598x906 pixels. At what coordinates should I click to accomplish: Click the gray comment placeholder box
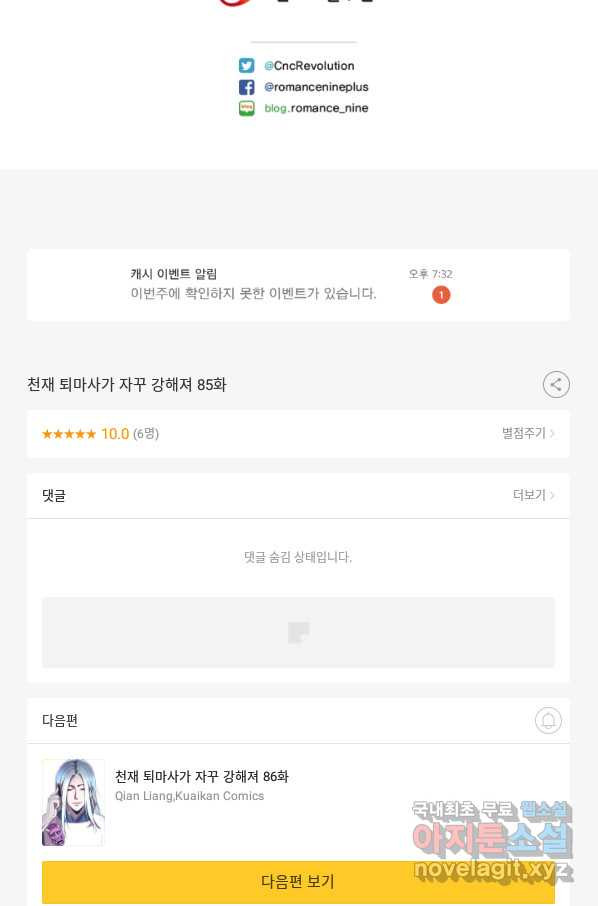[298, 633]
